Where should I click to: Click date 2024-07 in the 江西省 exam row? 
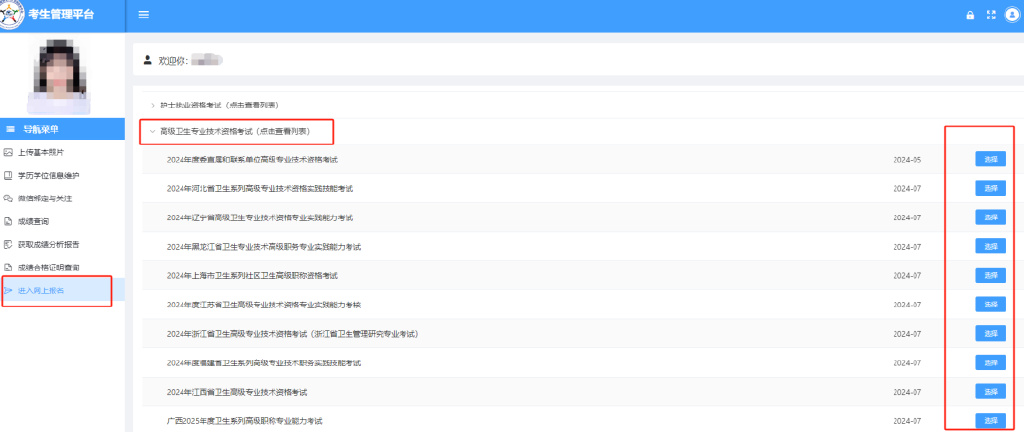point(907,392)
